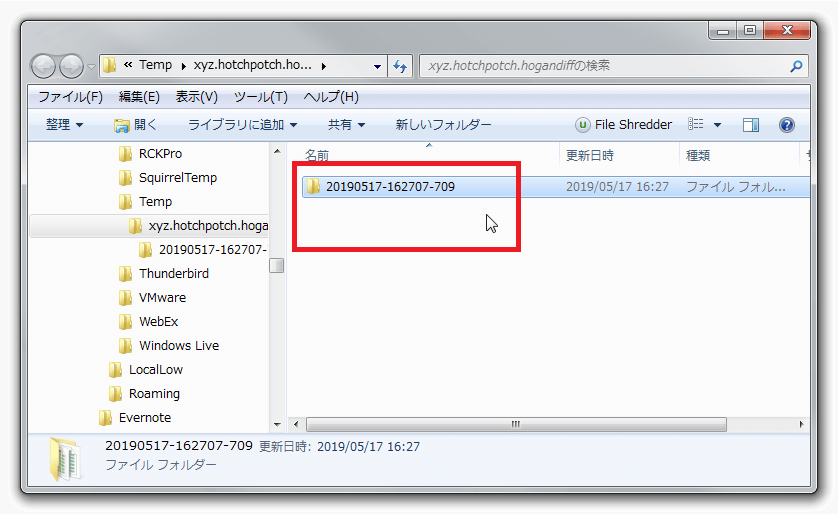Screen dimensions: 838x514
Task: Click the Back navigation arrow button
Action: coord(44,66)
